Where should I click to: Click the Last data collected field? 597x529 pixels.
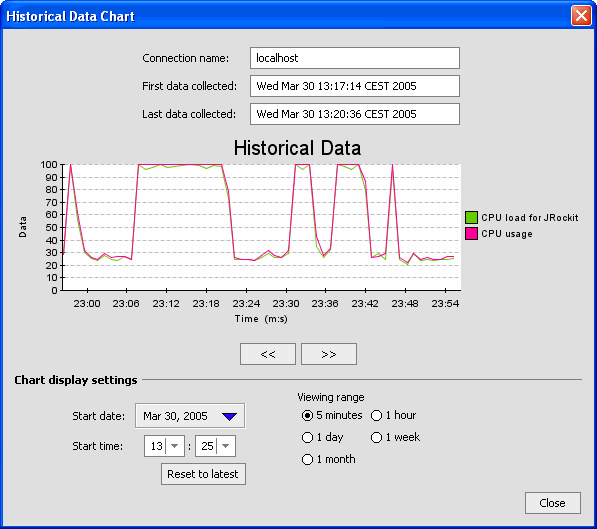coord(354,114)
